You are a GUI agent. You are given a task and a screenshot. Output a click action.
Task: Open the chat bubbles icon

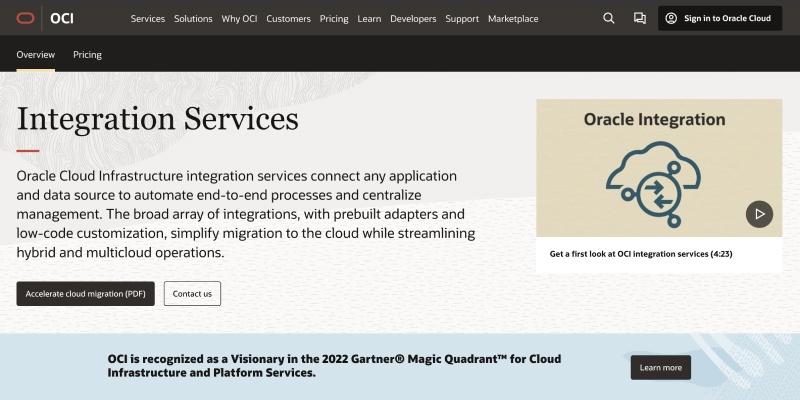pos(640,18)
